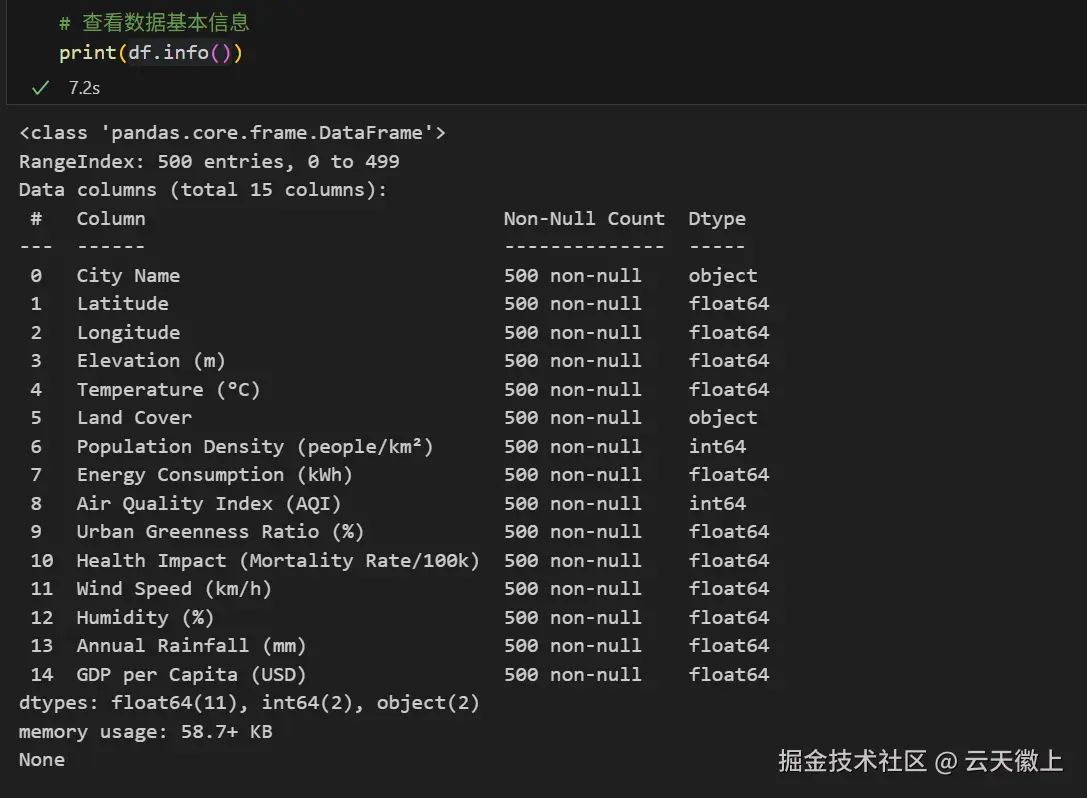The width and height of the screenshot is (1087, 798).
Task: Click the 7.2s execution time label
Action: [x=85, y=88]
